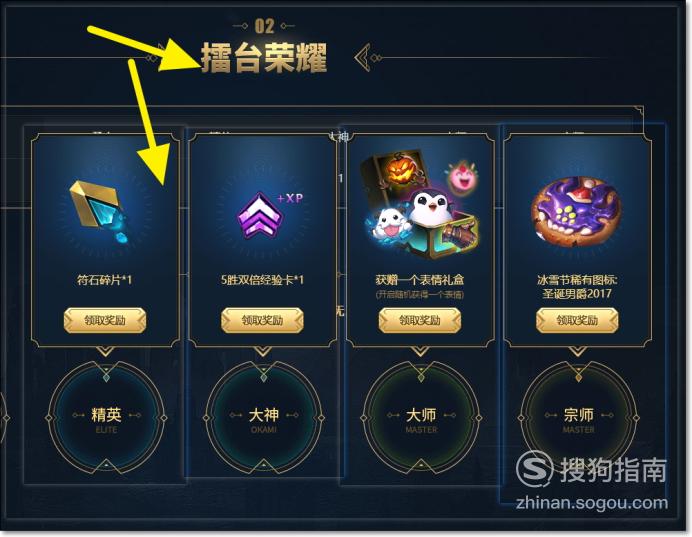Claim the 符石碎片*1 reward
692x537 pixels.
click(105, 320)
